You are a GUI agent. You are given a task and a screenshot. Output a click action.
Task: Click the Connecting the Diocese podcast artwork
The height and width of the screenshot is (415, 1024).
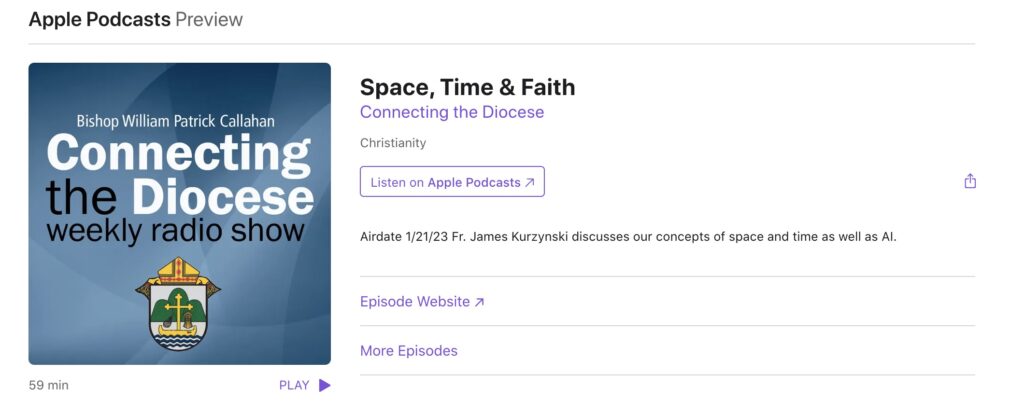(x=180, y=214)
